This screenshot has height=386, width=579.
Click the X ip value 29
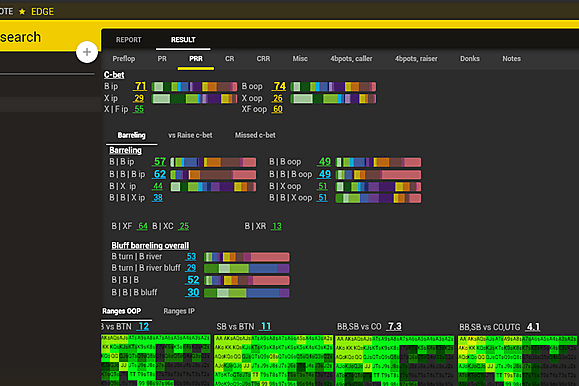(x=139, y=98)
